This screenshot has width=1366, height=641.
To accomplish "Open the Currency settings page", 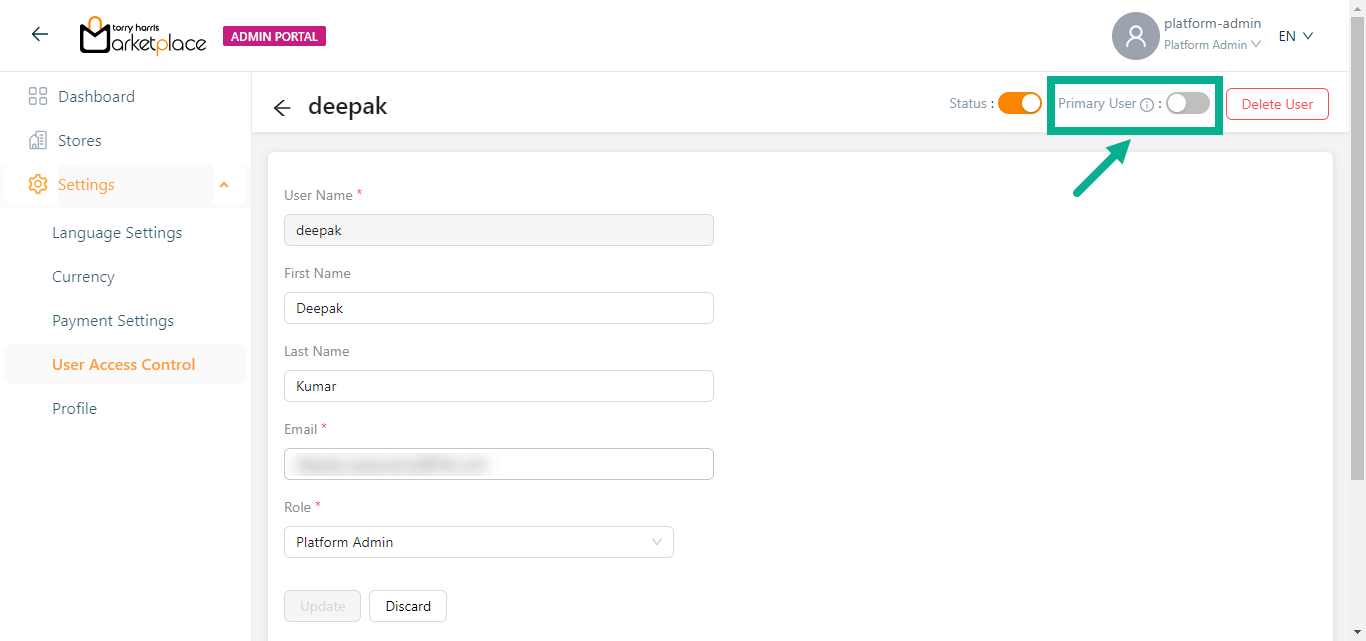I will tap(83, 277).
